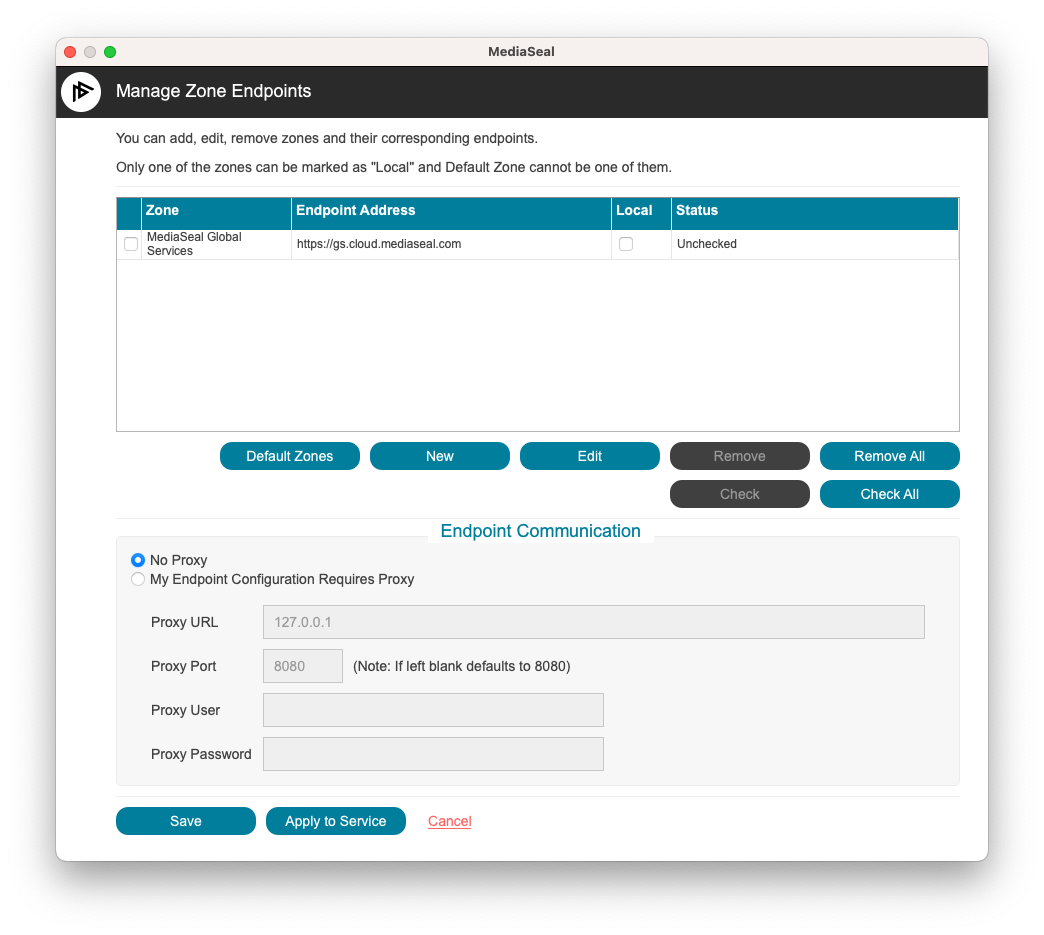Click the Proxy Port field
Screen dimensions: 1044x935
(x=303, y=666)
